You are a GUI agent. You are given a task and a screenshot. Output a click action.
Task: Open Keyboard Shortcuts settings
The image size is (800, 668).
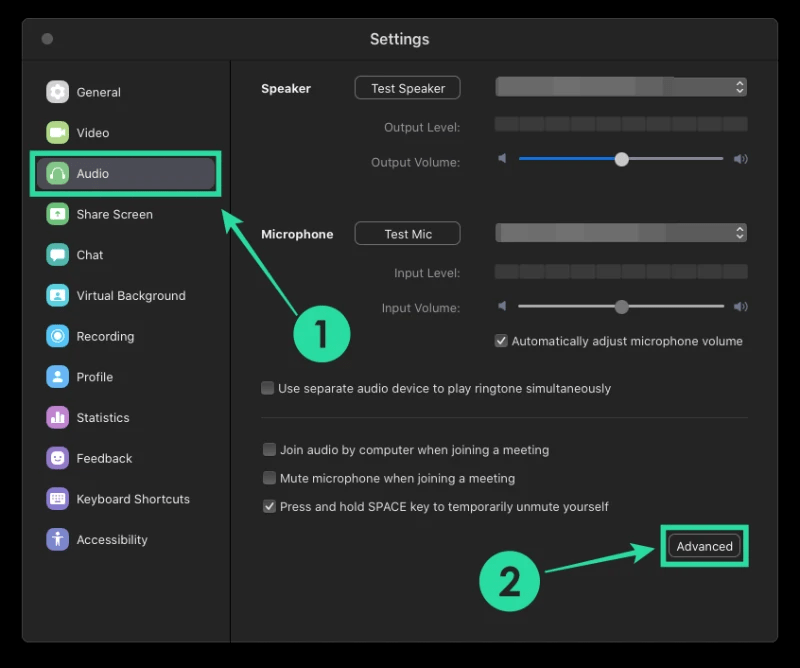[x=60, y=499]
